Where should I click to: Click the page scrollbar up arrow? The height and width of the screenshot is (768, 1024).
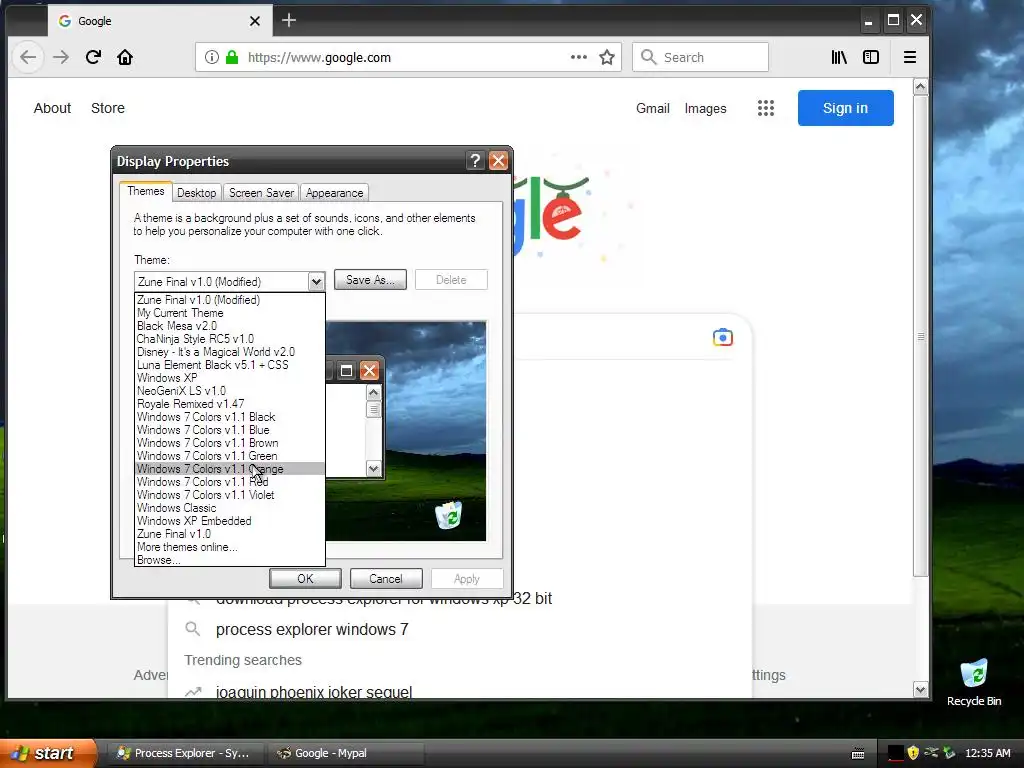[x=920, y=87]
